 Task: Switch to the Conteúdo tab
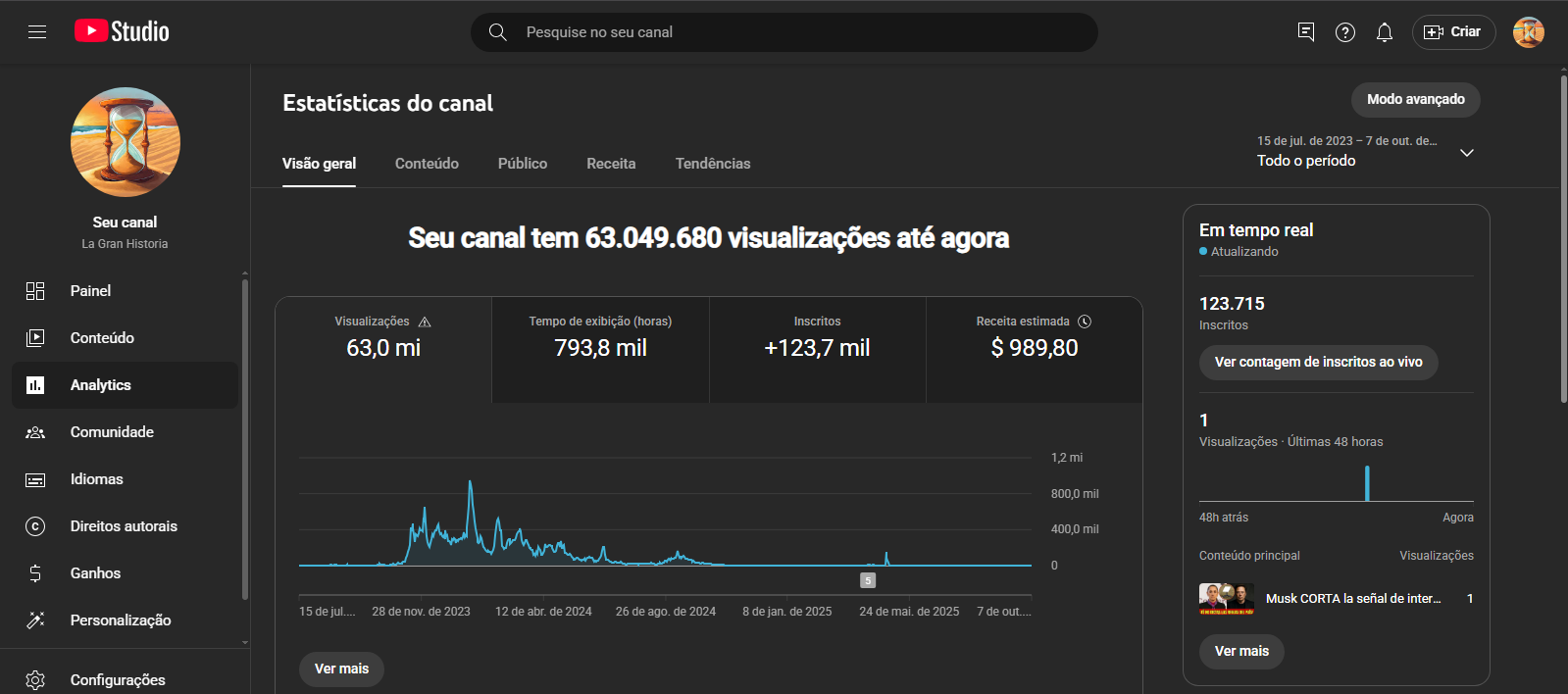click(x=427, y=164)
